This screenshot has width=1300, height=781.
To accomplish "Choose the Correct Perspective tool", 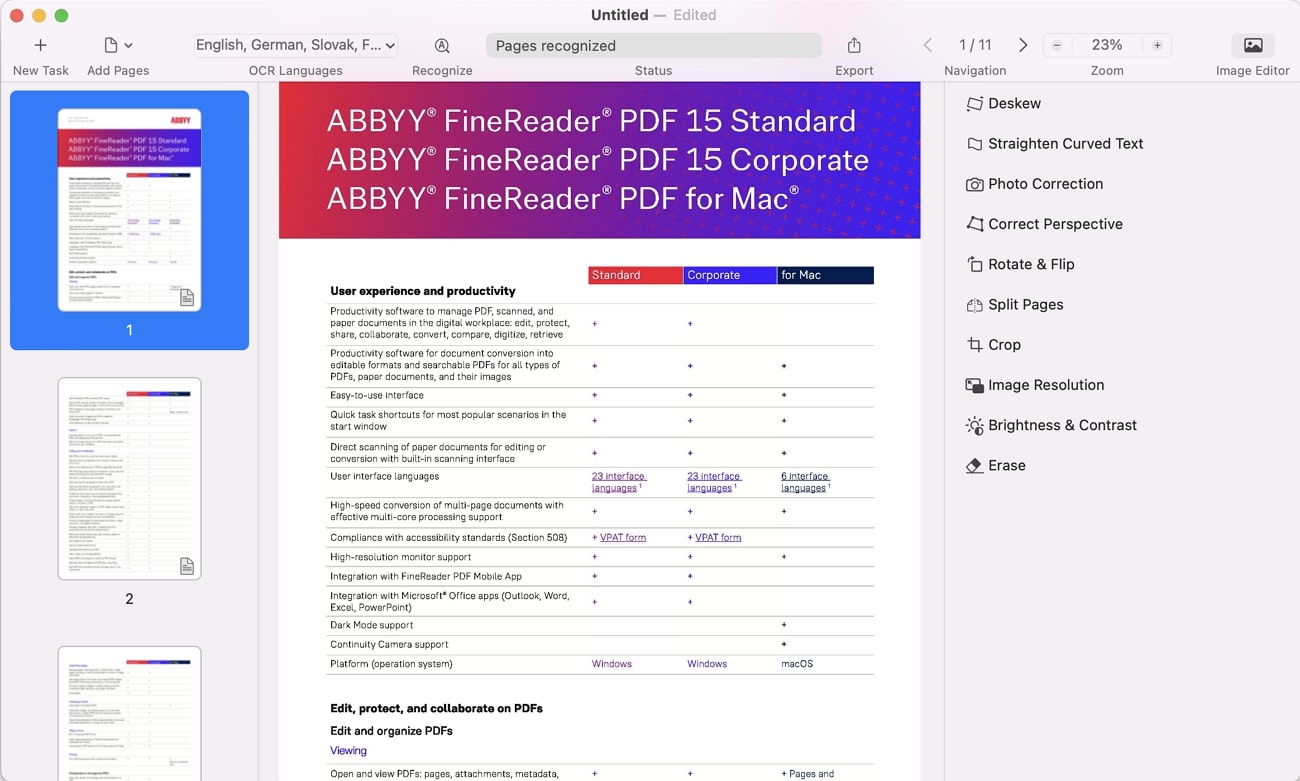I will (x=1045, y=224).
